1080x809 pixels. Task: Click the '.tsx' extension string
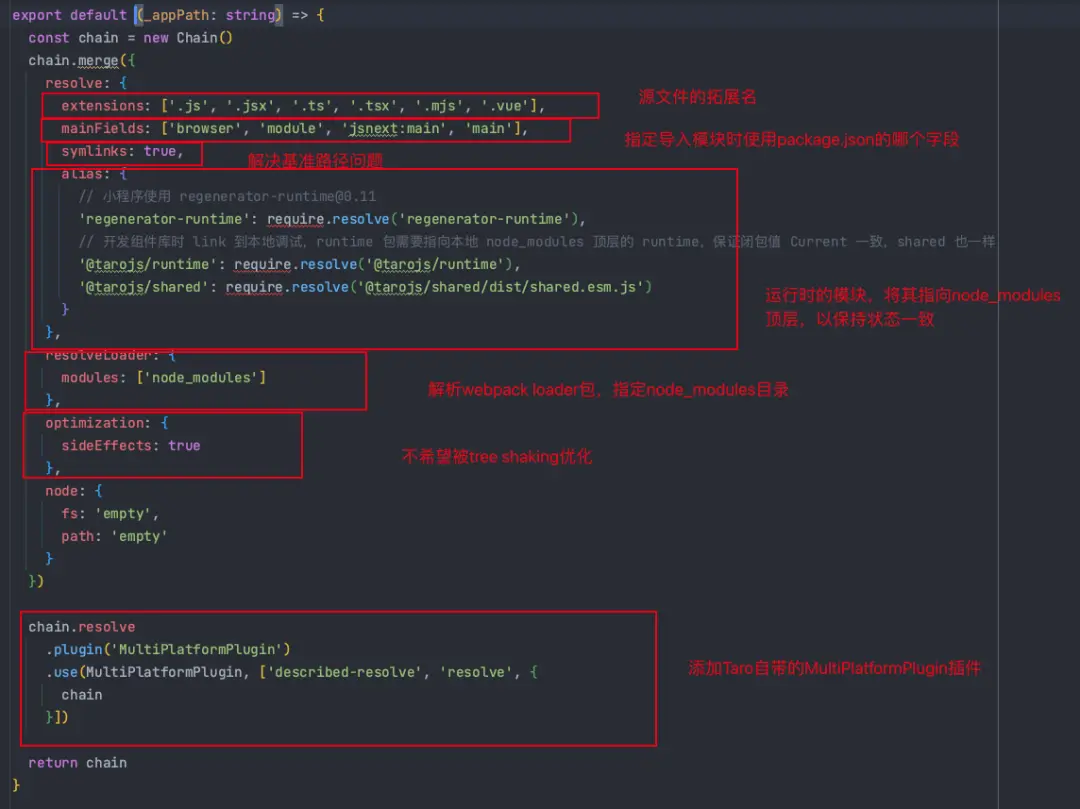point(374,106)
